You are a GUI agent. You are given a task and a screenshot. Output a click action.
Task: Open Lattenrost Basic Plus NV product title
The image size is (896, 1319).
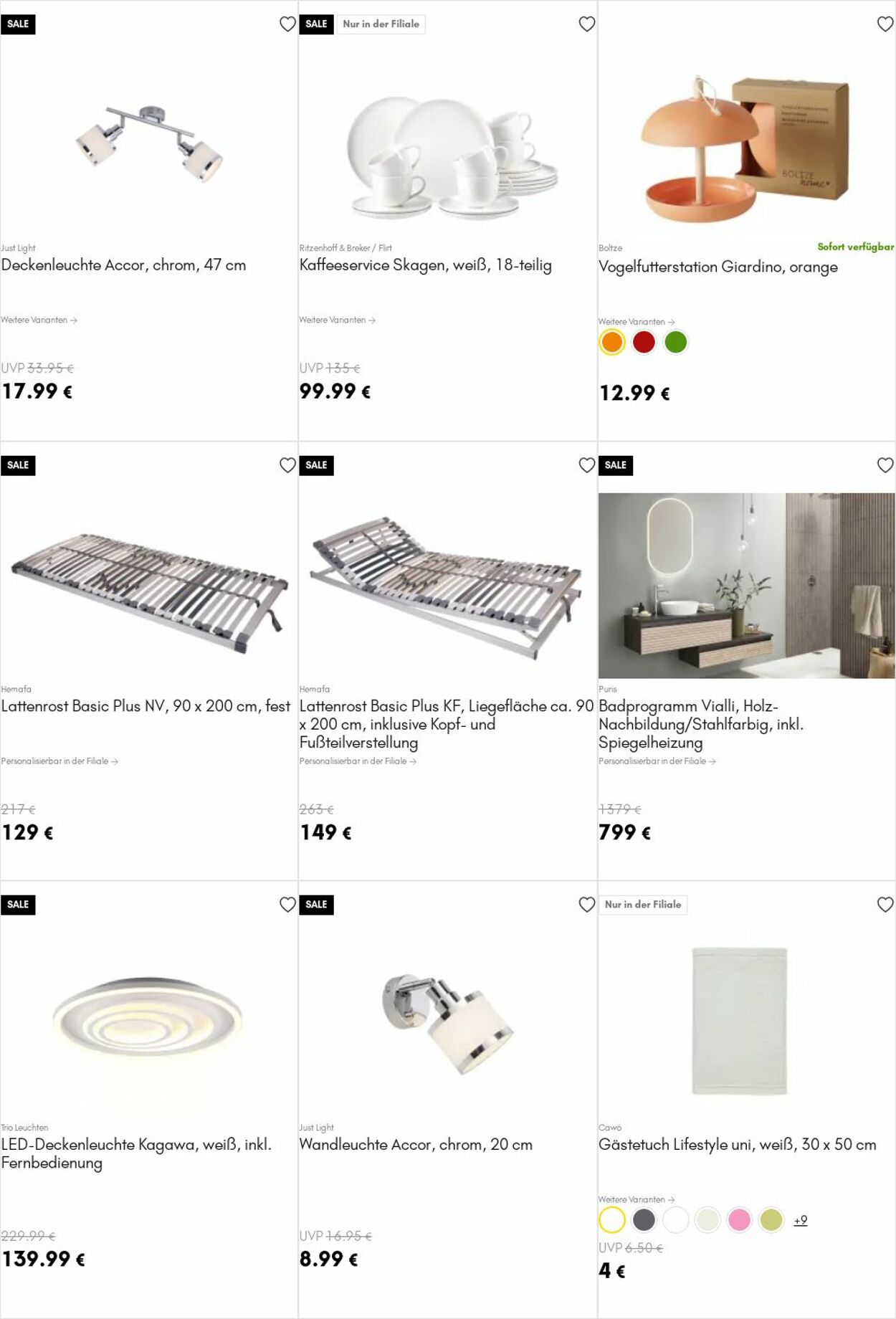tap(146, 706)
